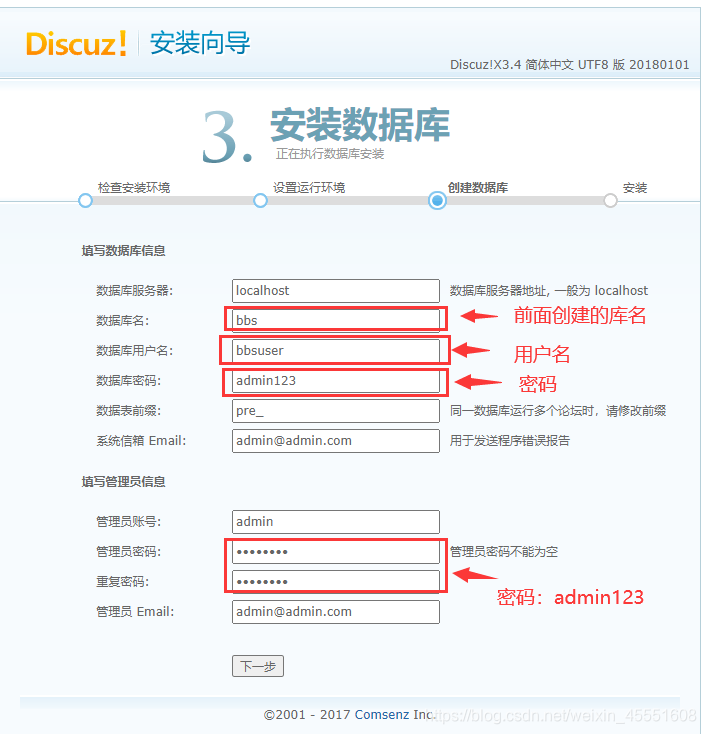Viewport: 706px width, 734px height.
Task: Click the ©2001 - 2017 copyright text
Action: click(307, 715)
